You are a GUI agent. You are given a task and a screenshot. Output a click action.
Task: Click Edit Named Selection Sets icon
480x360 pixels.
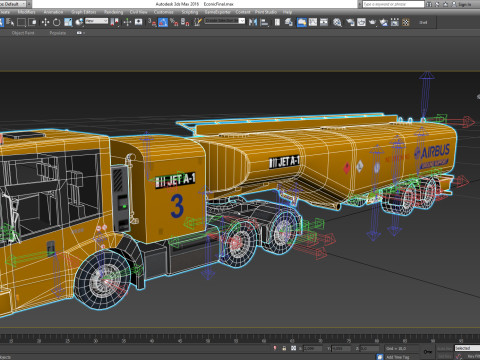(198, 22)
